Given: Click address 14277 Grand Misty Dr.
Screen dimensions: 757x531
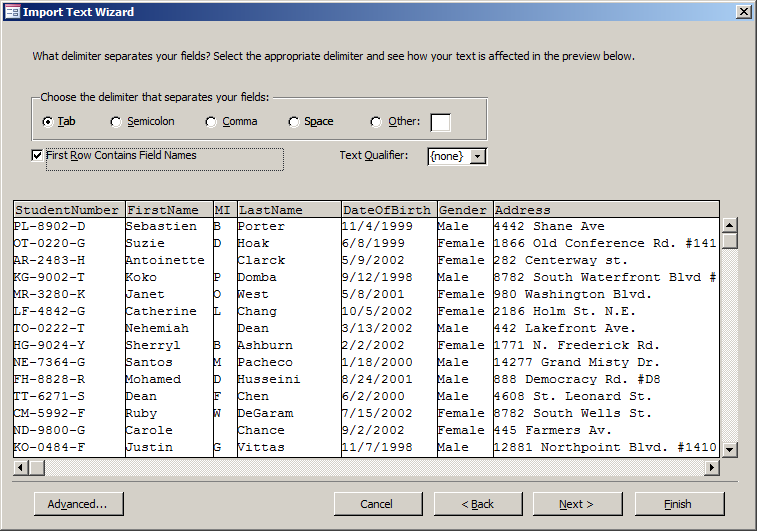Looking at the screenshot, I should (x=577, y=362).
